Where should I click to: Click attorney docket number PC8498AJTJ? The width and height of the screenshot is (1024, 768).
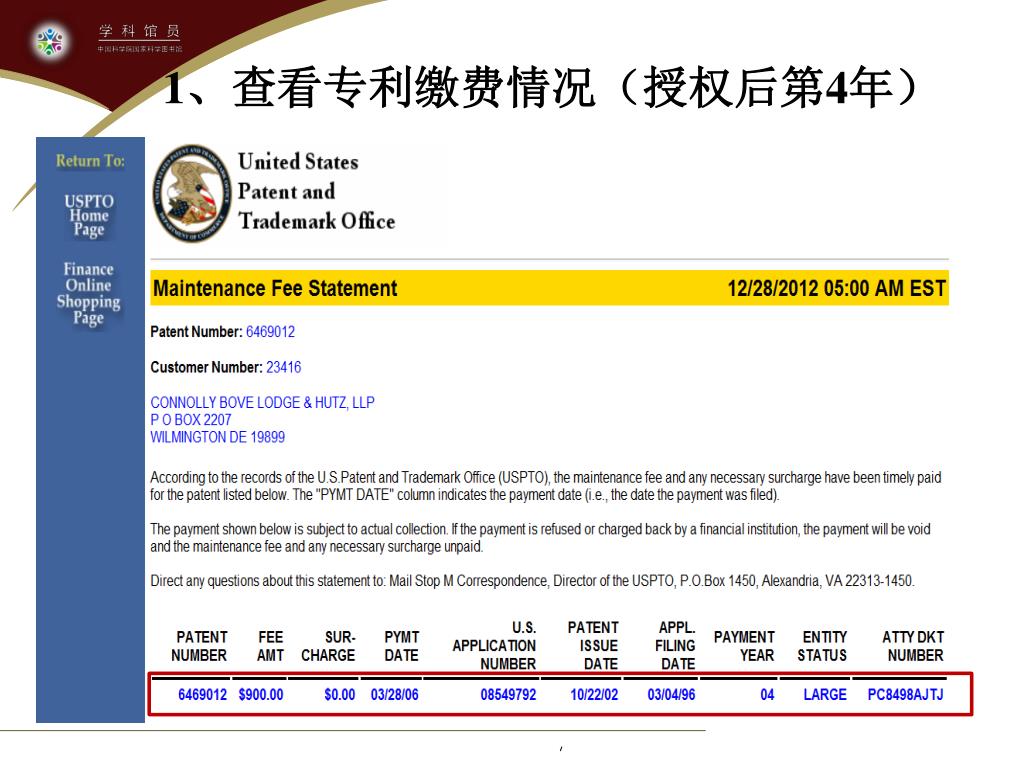point(905,695)
